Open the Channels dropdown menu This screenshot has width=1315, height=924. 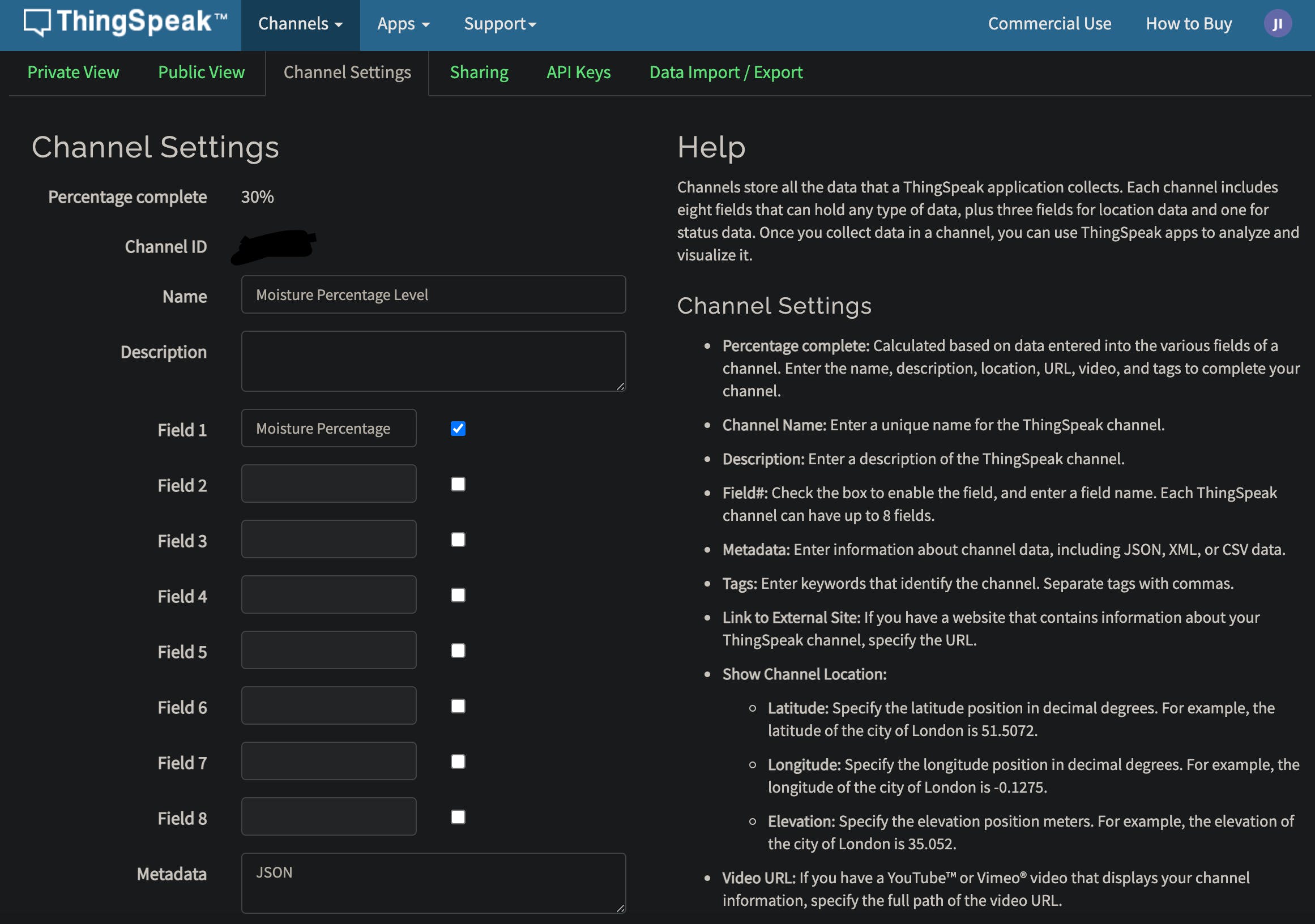pyautogui.click(x=300, y=24)
